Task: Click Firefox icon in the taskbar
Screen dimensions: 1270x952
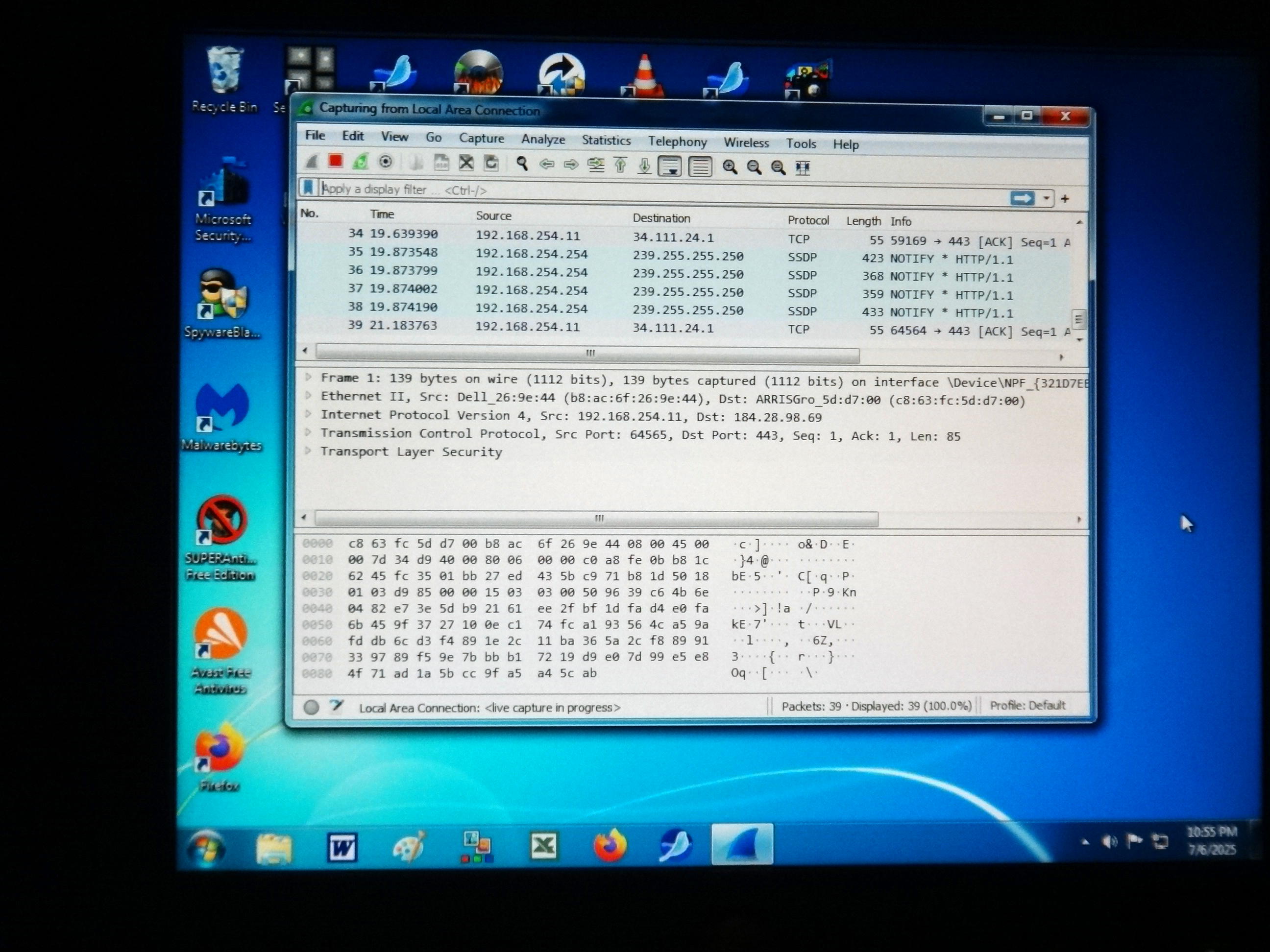Action: 609,845
